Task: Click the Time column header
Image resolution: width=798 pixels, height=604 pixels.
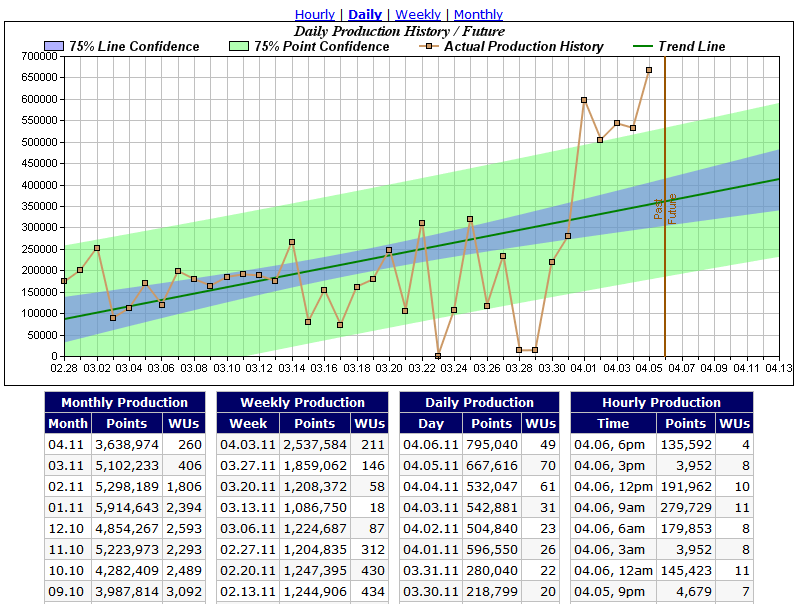Action: (x=613, y=423)
